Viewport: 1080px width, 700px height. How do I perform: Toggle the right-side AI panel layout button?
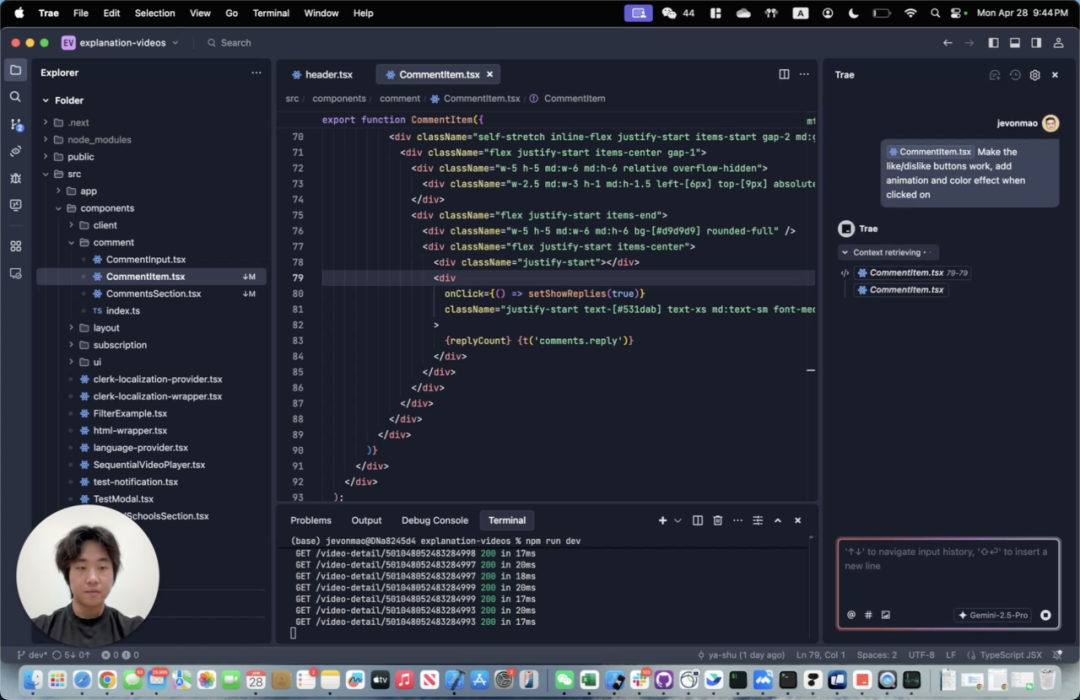pos(1036,43)
